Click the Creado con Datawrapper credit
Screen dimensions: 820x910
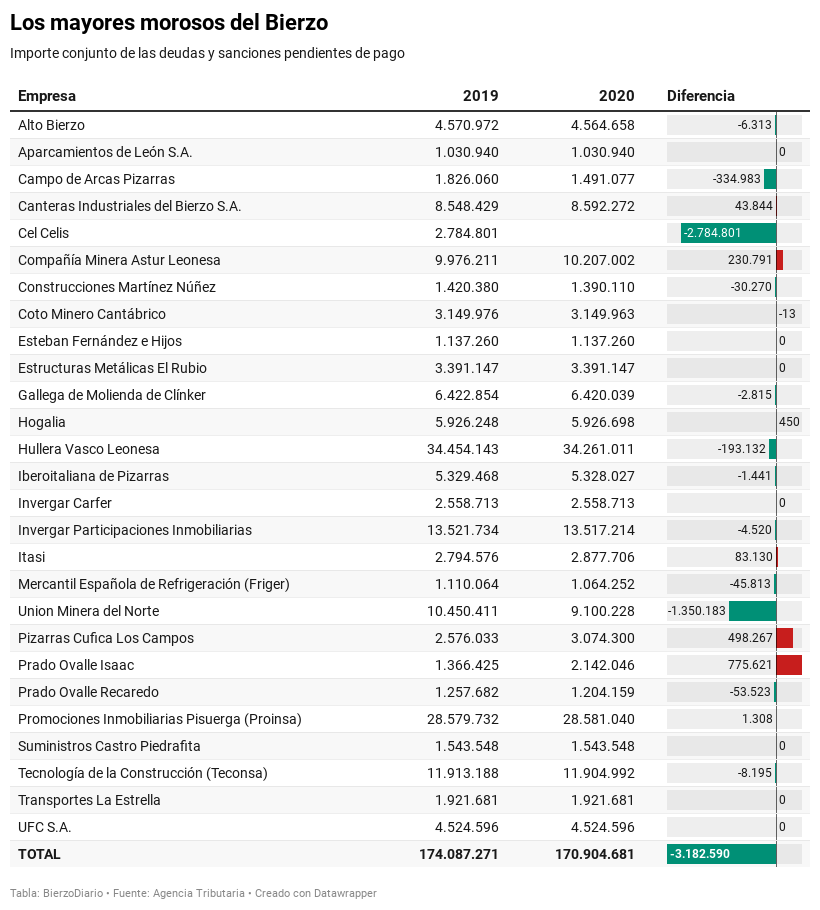pyautogui.click(x=316, y=893)
